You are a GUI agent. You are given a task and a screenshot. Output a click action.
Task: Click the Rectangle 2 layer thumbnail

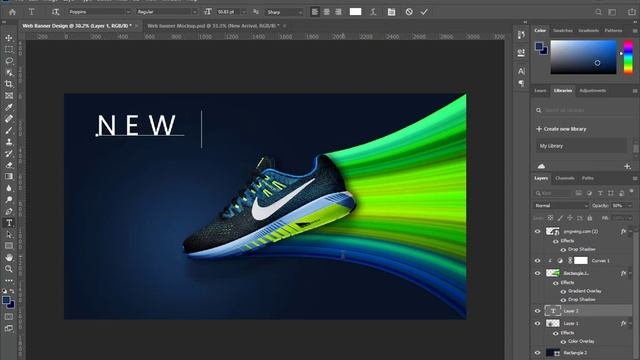553,353
